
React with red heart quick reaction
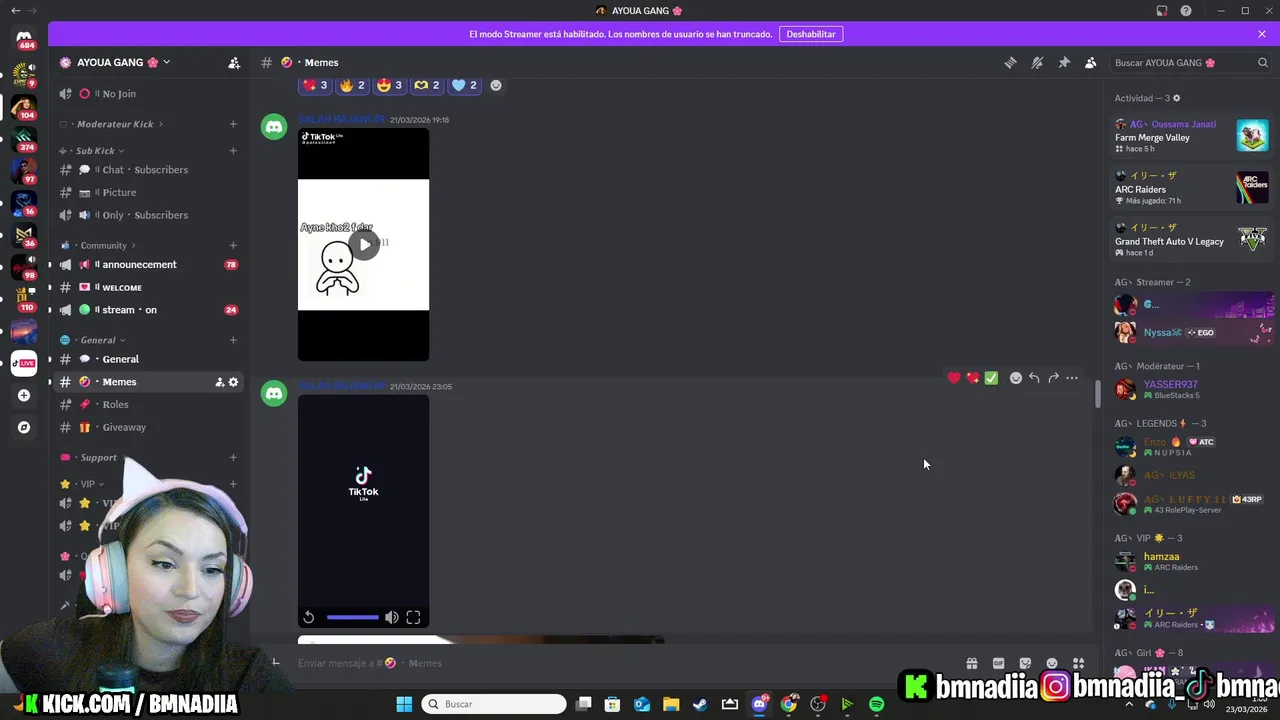tap(954, 378)
